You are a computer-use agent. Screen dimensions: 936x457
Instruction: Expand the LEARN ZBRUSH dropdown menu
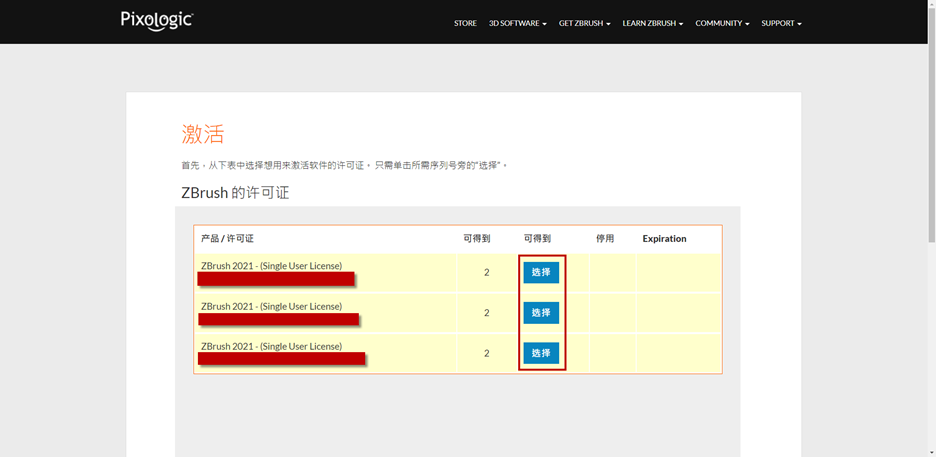(652, 23)
